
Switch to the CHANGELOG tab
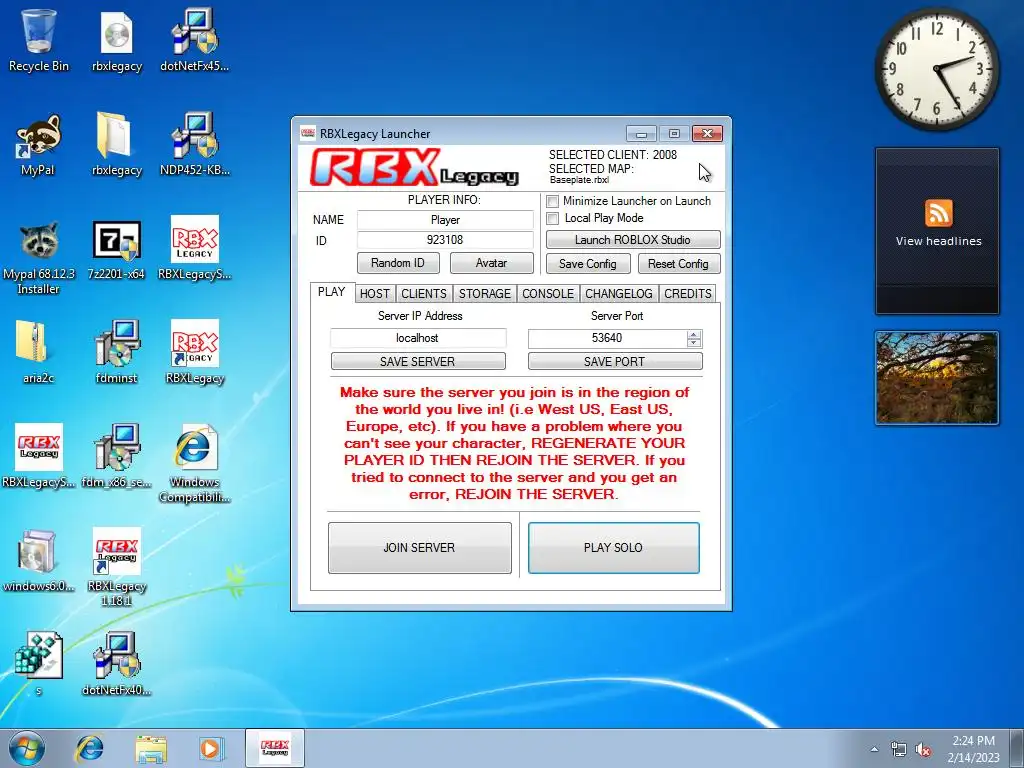(x=619, y=294)
